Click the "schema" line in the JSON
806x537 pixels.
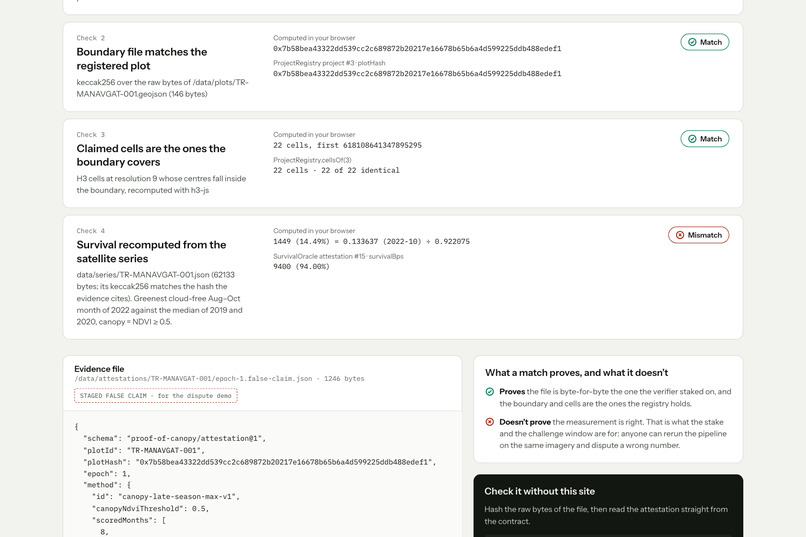pos(175,438)
